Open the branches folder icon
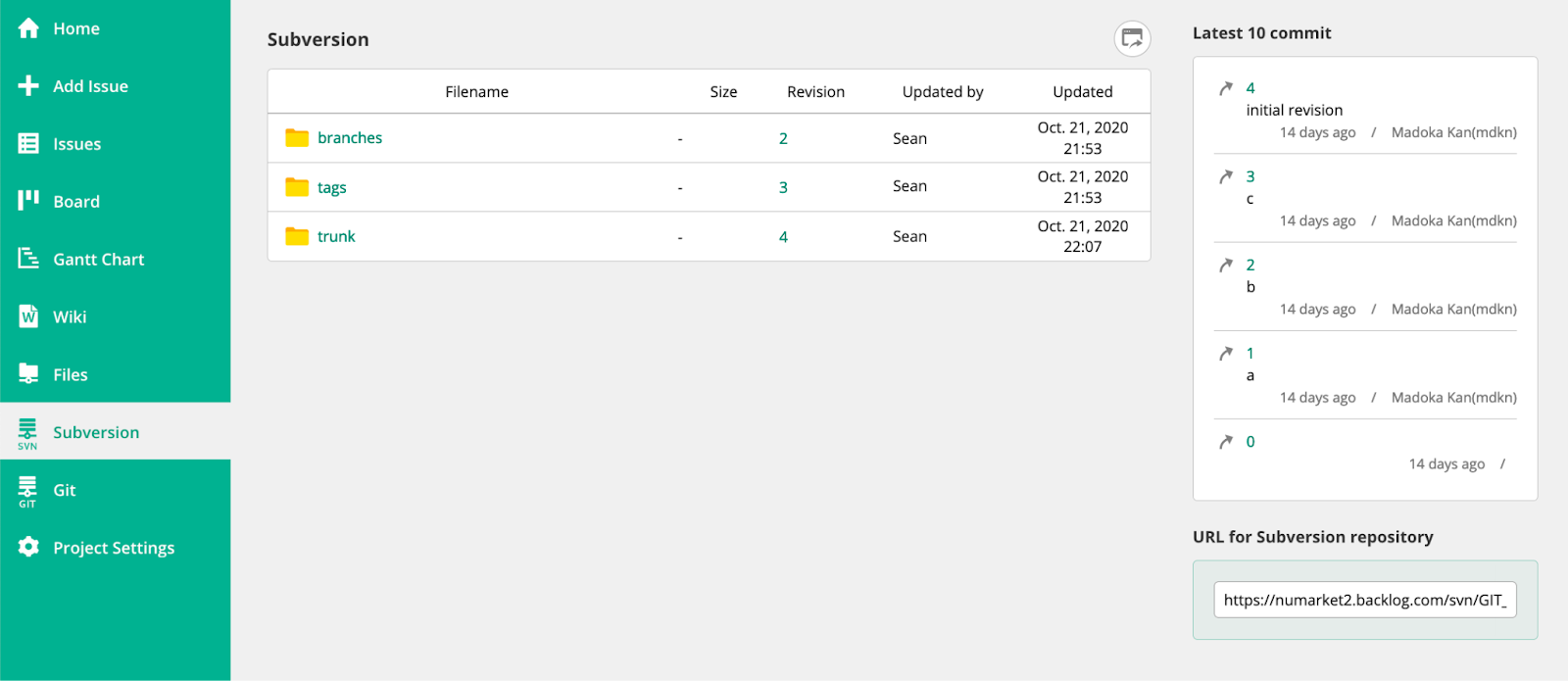 pos(297,138)
